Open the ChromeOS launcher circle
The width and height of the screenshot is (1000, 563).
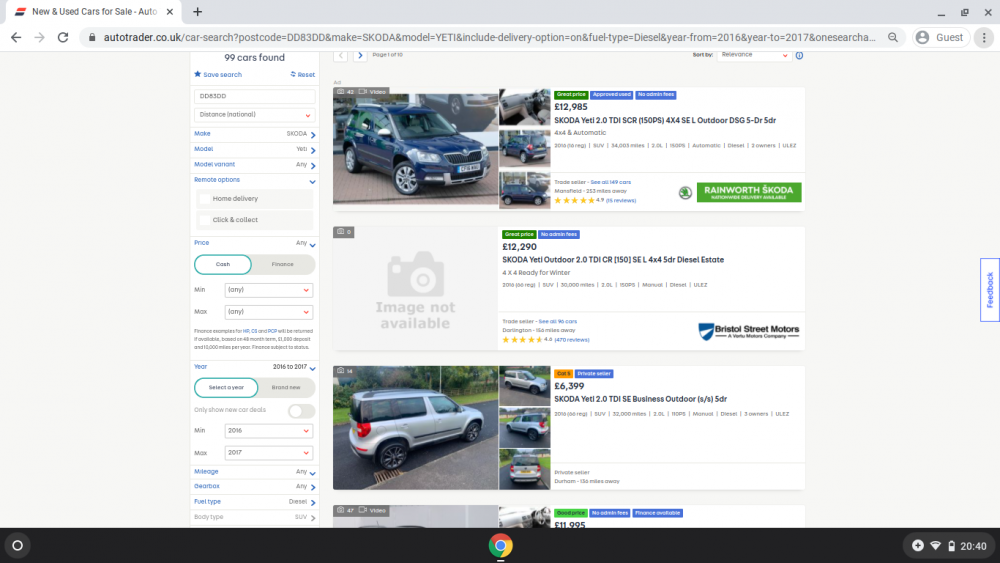pyautogui.click(x=17, y=546)
